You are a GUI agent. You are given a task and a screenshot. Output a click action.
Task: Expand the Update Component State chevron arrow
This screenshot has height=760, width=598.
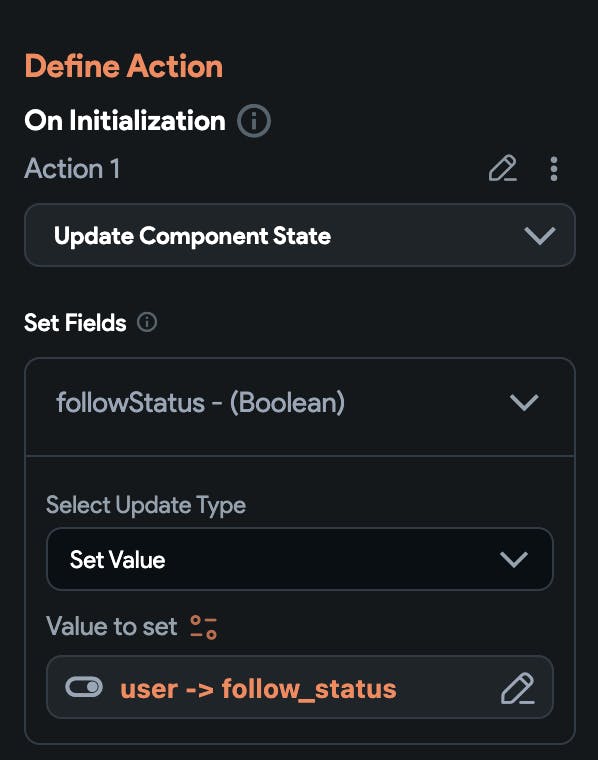point(539,236)
